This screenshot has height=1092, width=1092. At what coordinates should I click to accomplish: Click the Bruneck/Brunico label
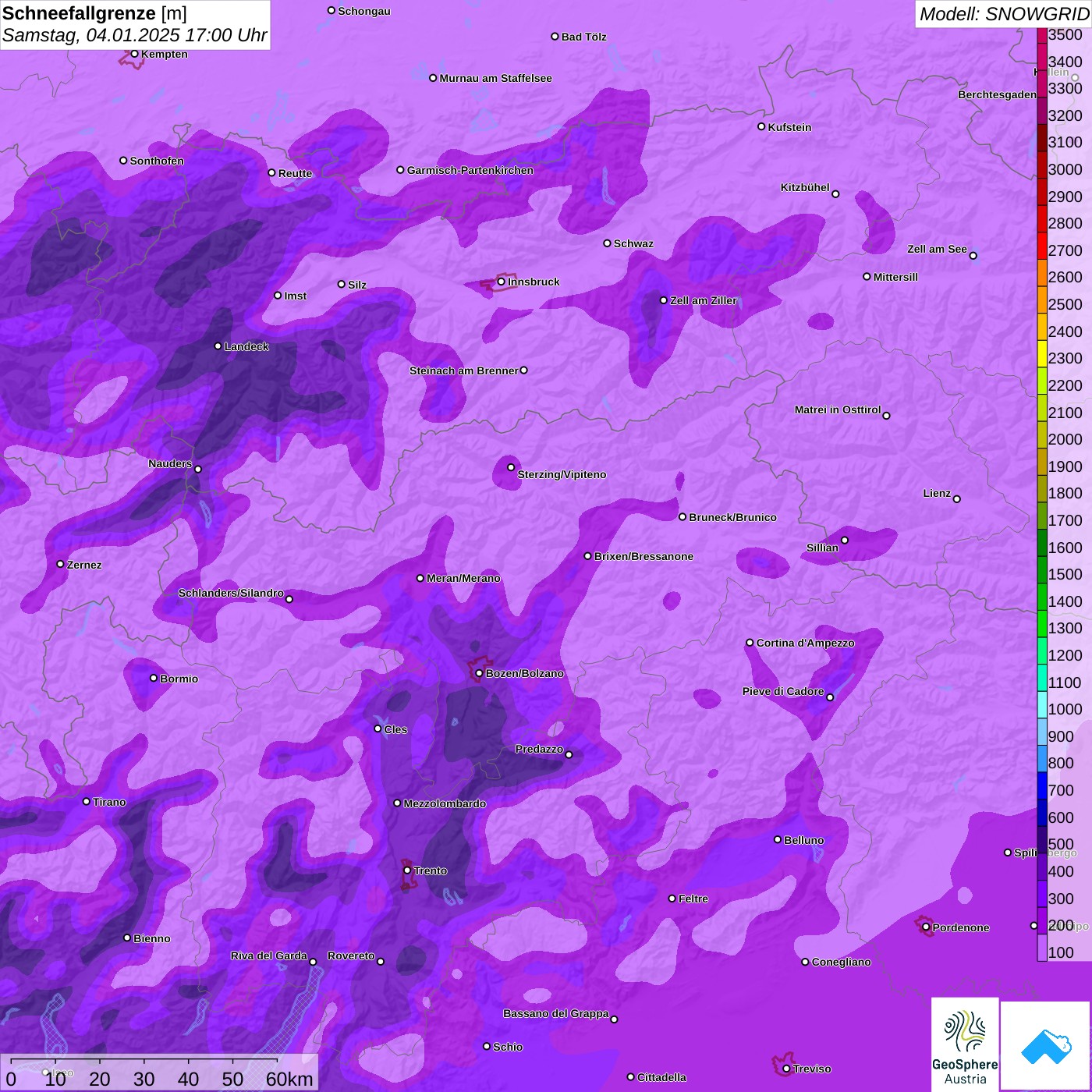[x=732, y=517]
